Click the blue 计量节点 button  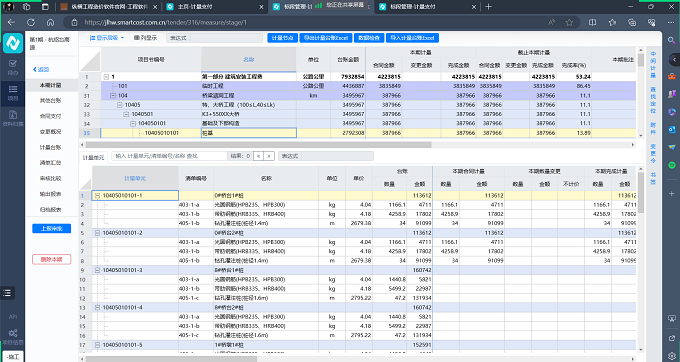[x=282, y=38]
